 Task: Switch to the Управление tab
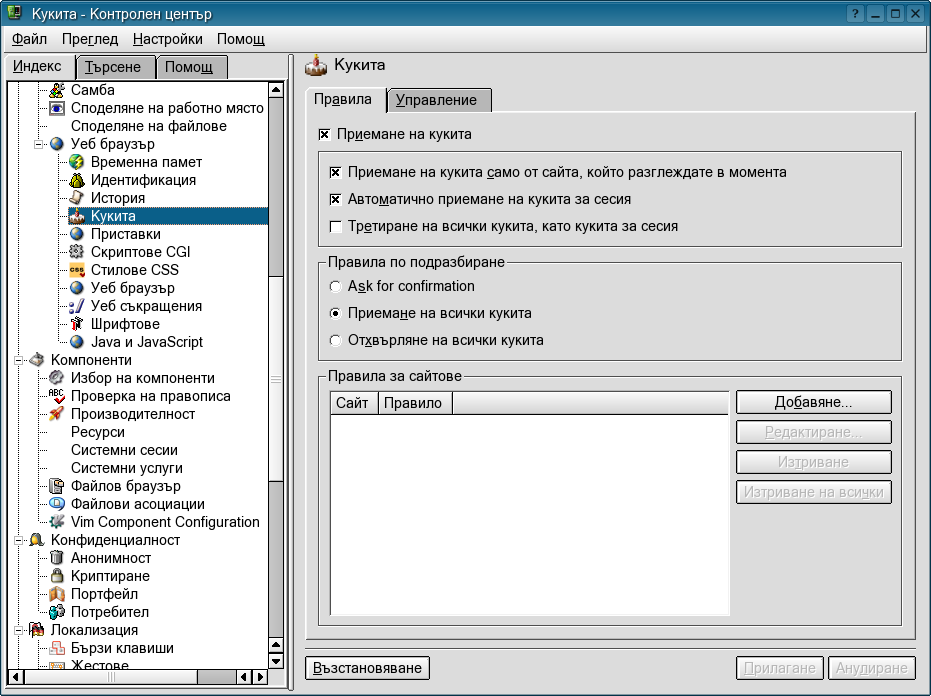[437, 100]
